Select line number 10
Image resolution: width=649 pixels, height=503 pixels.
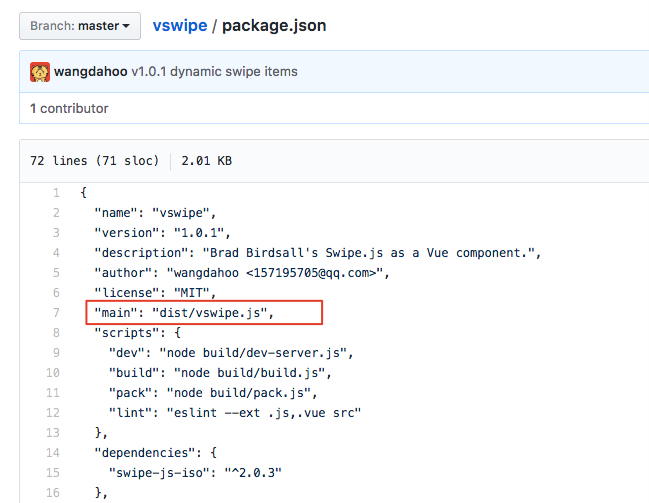[x=53, y=373]
